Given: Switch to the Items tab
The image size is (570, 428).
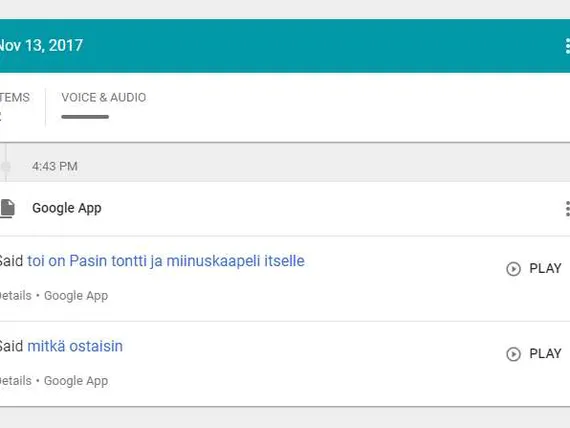Looking at the screenshot, I should tap(15, 97).
